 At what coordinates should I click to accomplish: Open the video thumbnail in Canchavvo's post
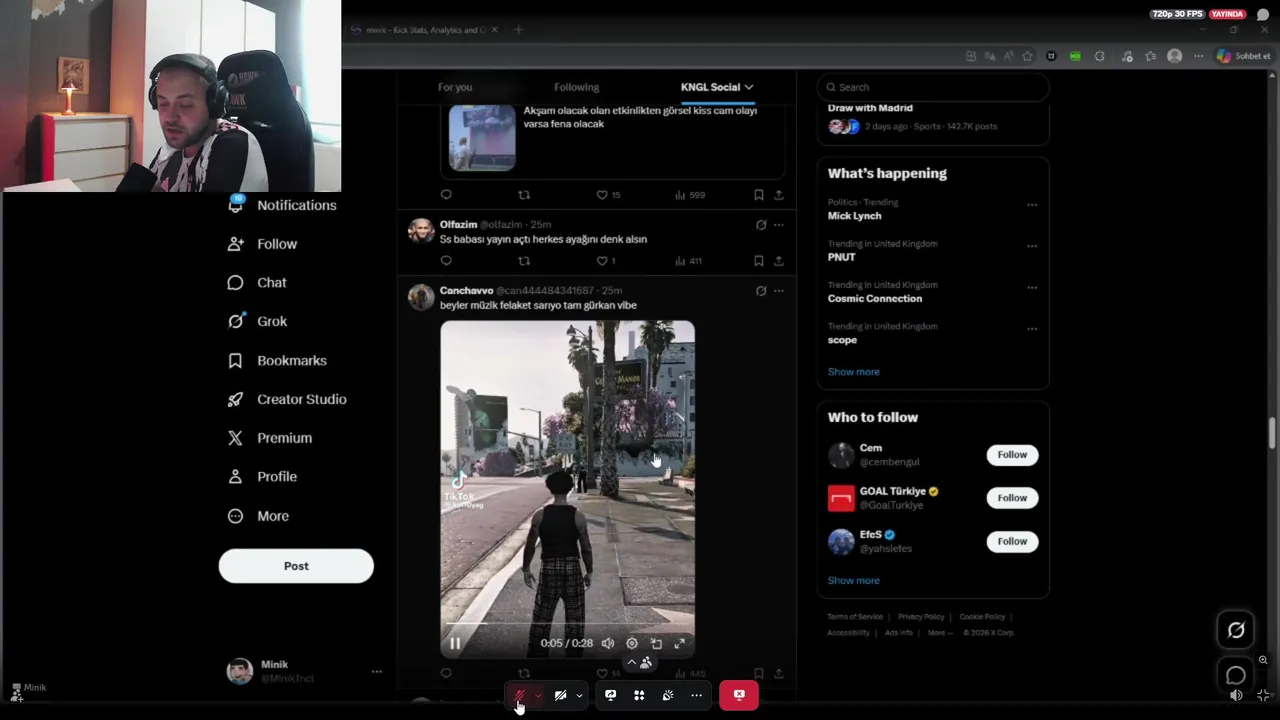567,489
